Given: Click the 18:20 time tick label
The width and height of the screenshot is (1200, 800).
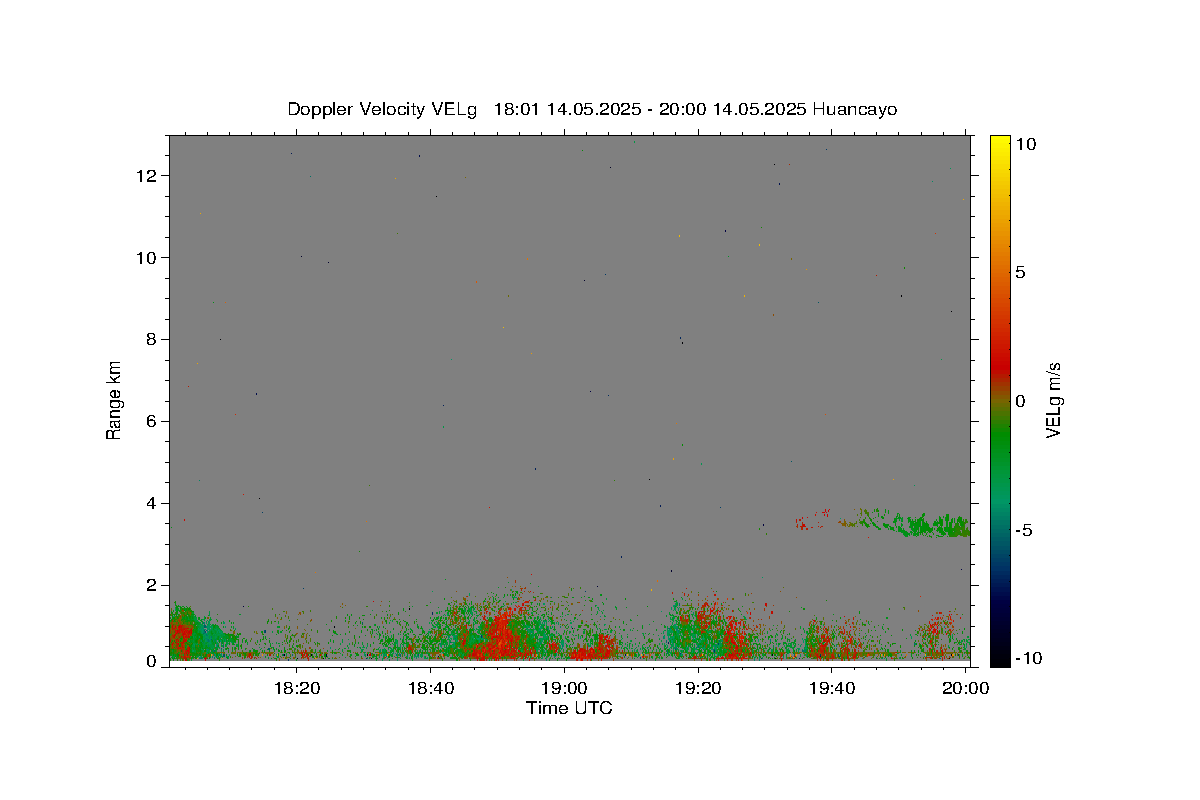Looking at the screenshot, I should click(297, 688).
